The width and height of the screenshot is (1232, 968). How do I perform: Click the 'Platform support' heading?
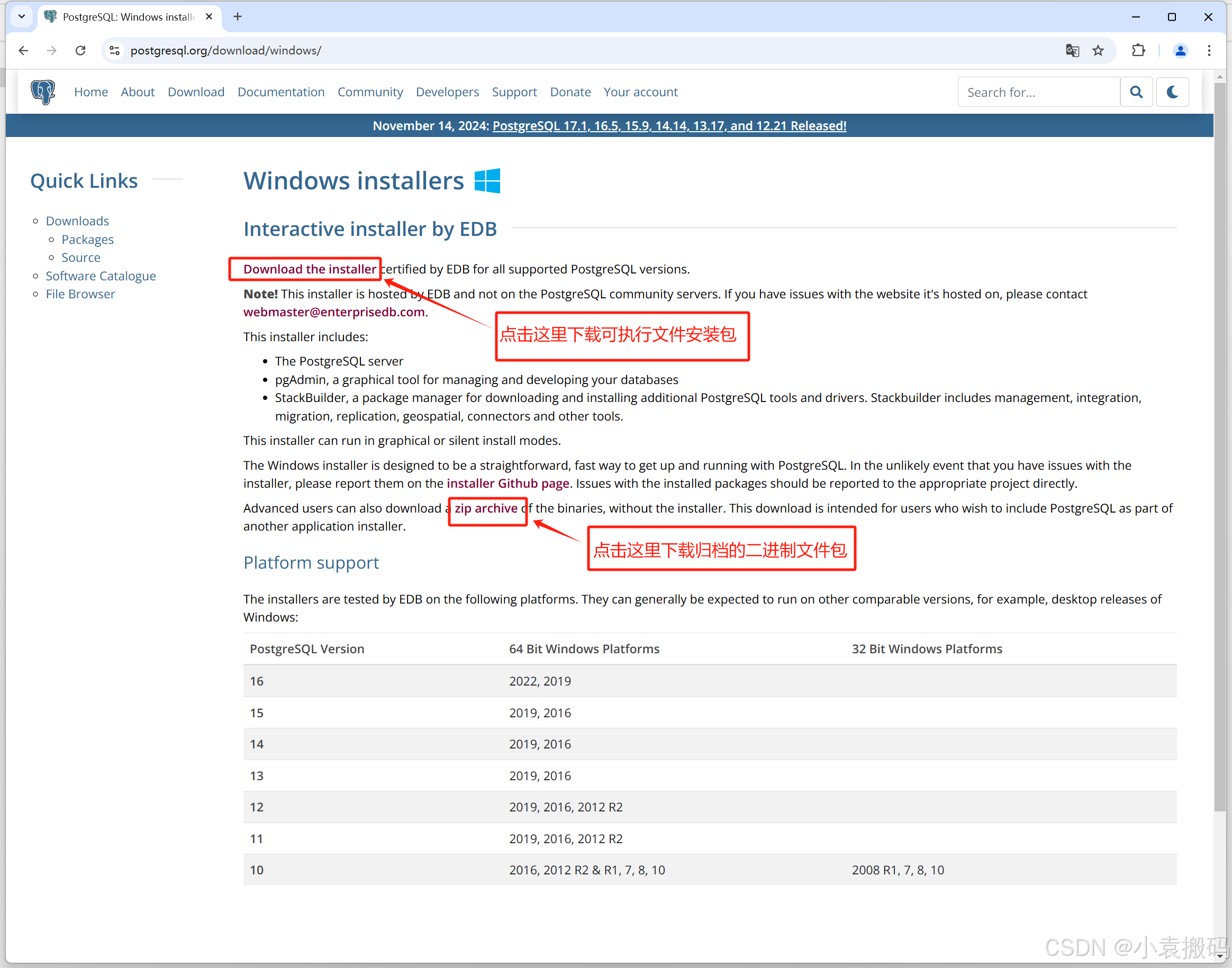pyautogui.click(x=311, y=563)
